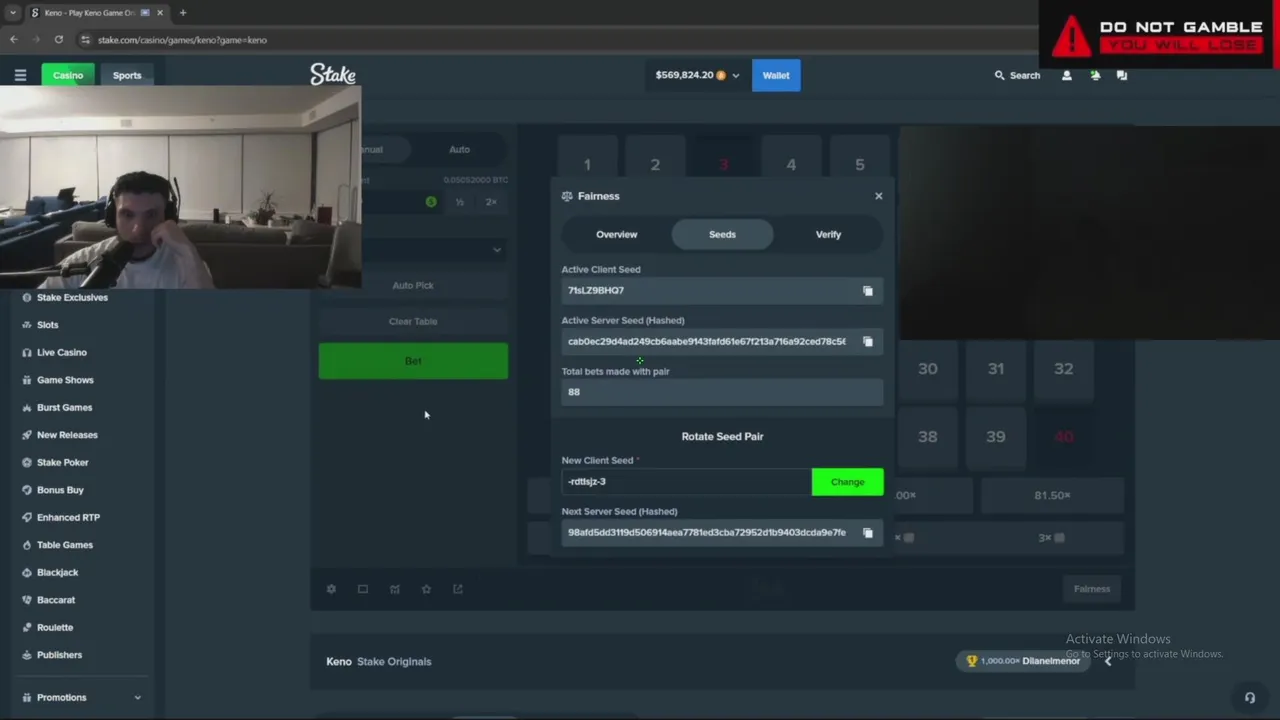Click Total bets made with pair field
The image size is (1280, 720).
point(722,392)
